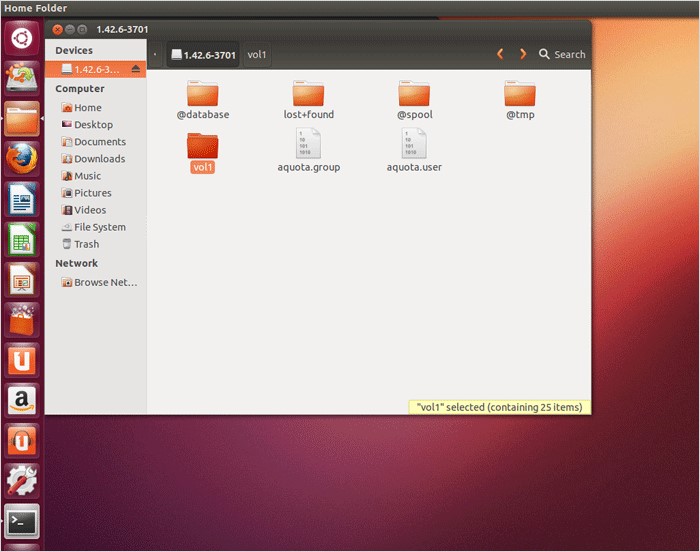
Task: Click the window title 1.42.6-3701 text
Action: (x=122, y=29)
